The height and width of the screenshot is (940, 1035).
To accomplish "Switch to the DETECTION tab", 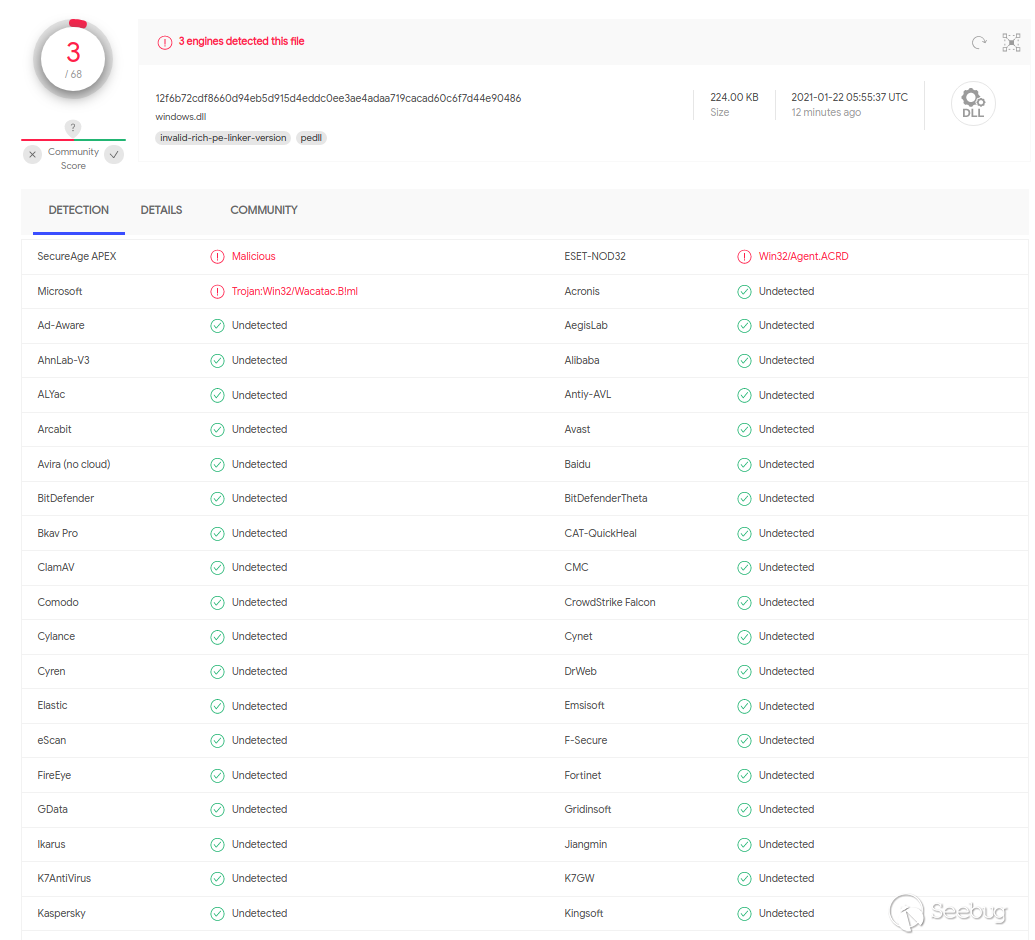I will (x=79, y=210).
